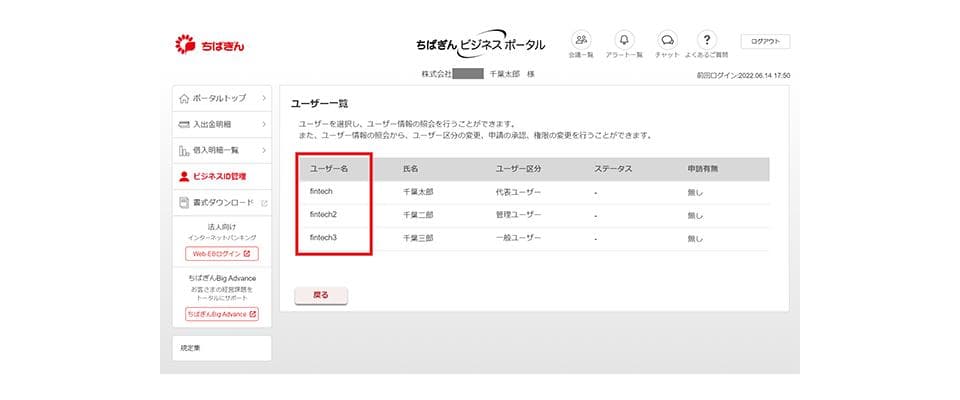Open アラート一覧 bell icon
Screen dimensions: 960x400
click(625, 40)
